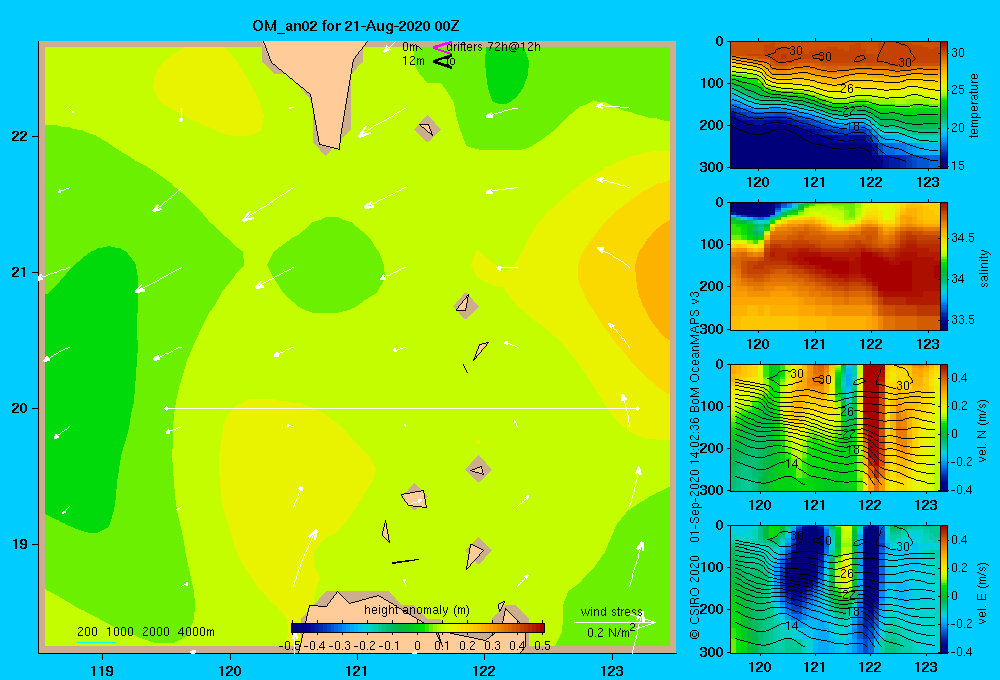This screenshot has width=1000, height=680.
Task: Click longitude label 119 on main map
Action: coord(102,670)
